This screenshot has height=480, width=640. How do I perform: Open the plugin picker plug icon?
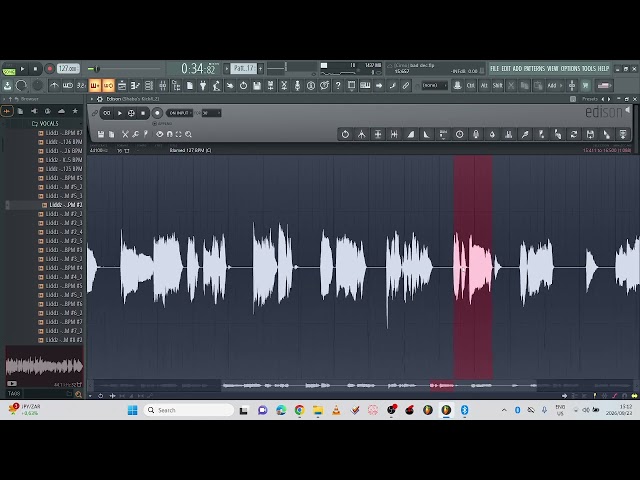click(203, 86)
